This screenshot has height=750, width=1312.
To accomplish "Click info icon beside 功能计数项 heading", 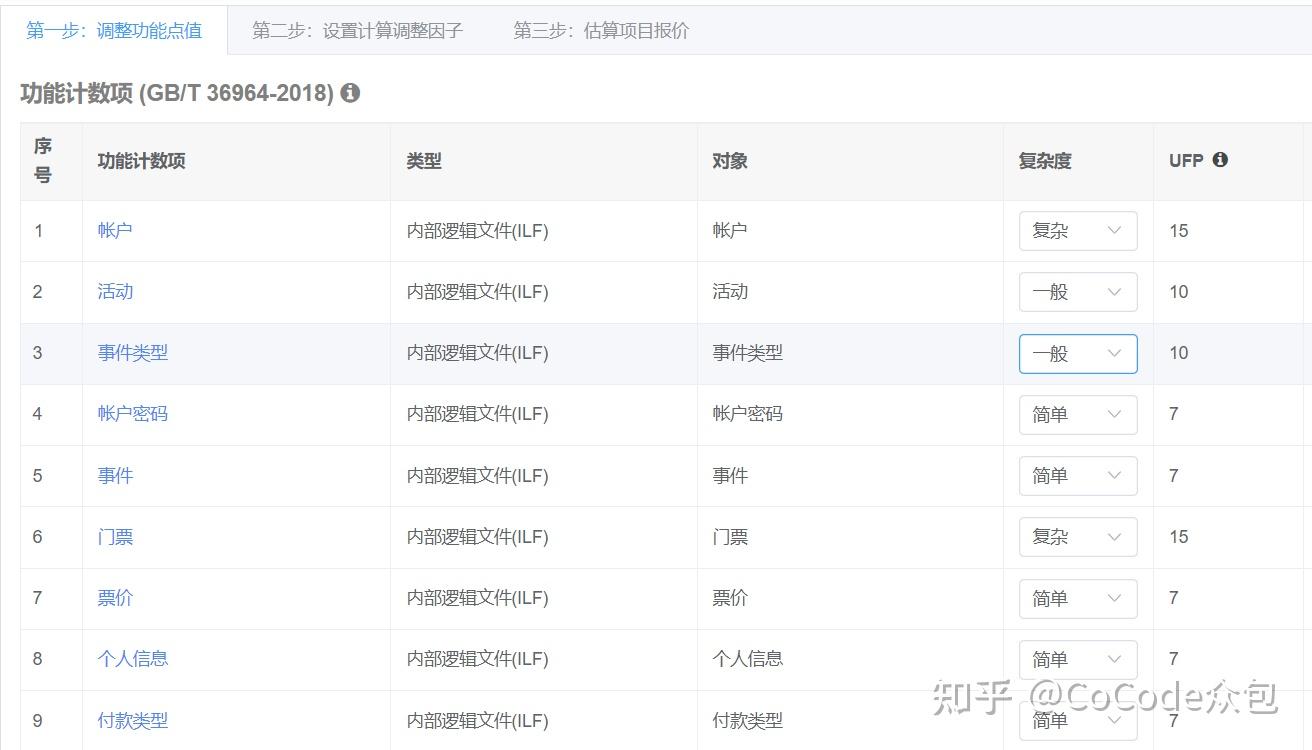I will [350, 93].
